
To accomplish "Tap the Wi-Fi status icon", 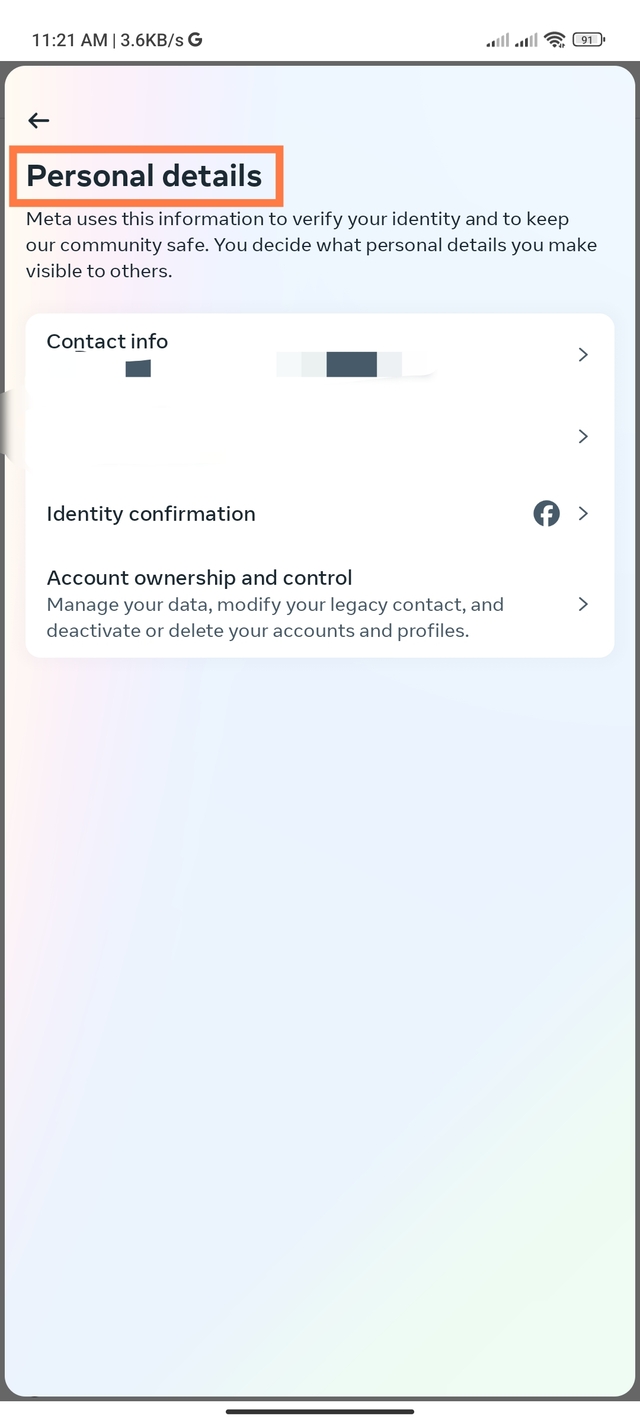I will pyautogui.click(x=555, y=40).
